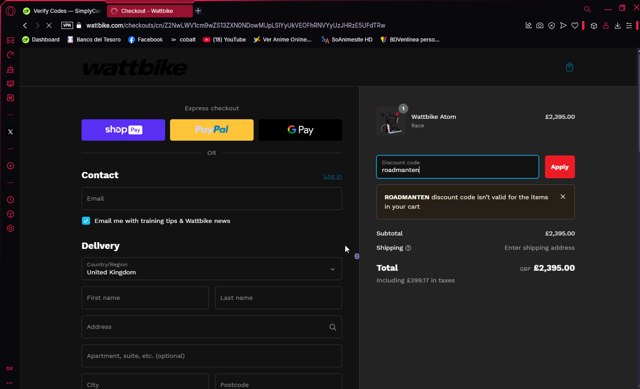The width and height of the screenshot is (640, 389).
Task: Click the browser address bar URL
Action: coord(236,25)
